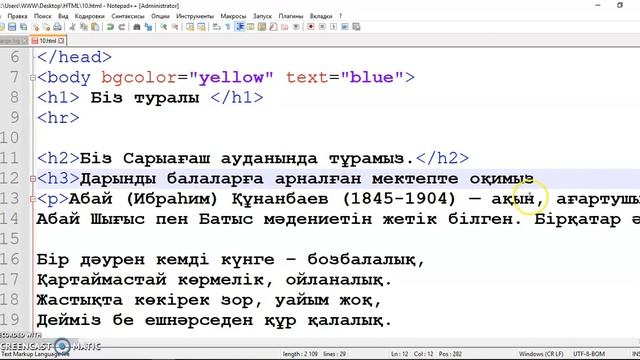Click the "yellow" bgcolor value

(x=231, y=77)
